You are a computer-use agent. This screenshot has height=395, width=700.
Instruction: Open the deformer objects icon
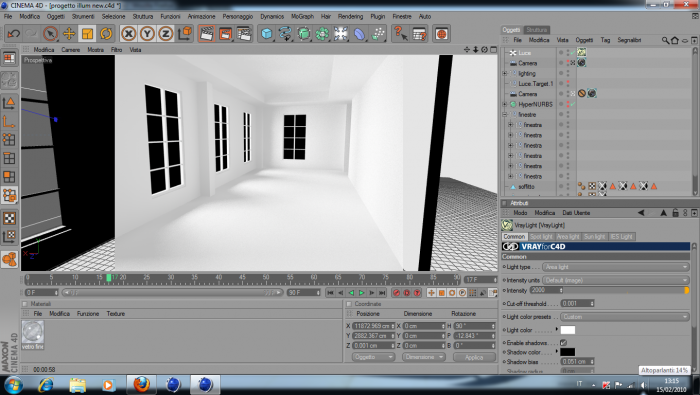tap(359, 33)
